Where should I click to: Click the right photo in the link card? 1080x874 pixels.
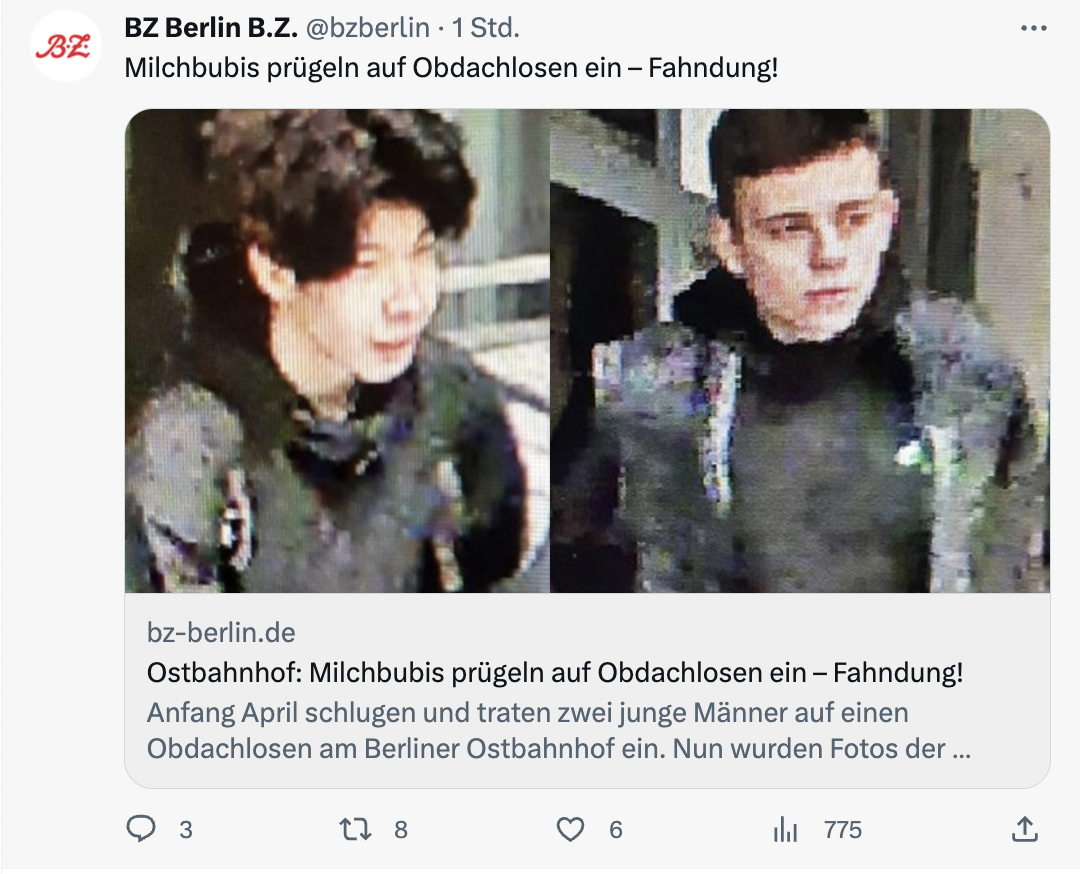point(800,351)
